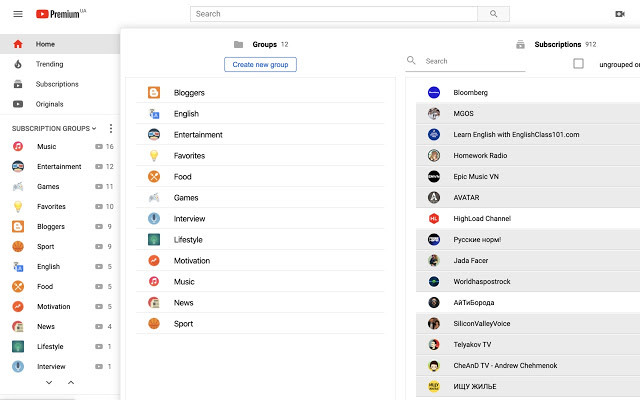Select the AVATAR subscription
The height and width of the screenshot is (400, 640).
click(x=528, y=198)
